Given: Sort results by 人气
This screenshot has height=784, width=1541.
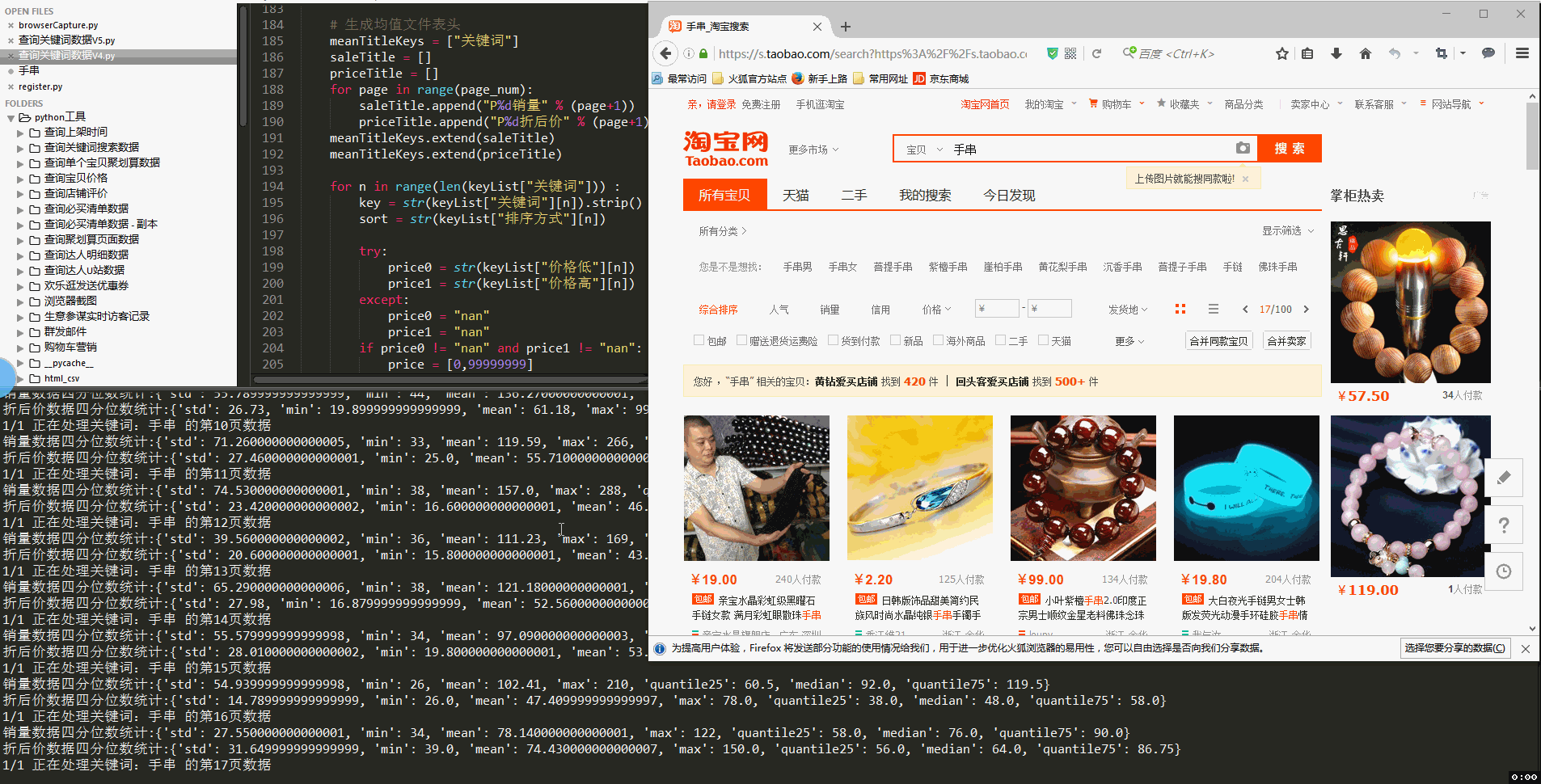Looking at the screenshot, I should coord(779,310).
